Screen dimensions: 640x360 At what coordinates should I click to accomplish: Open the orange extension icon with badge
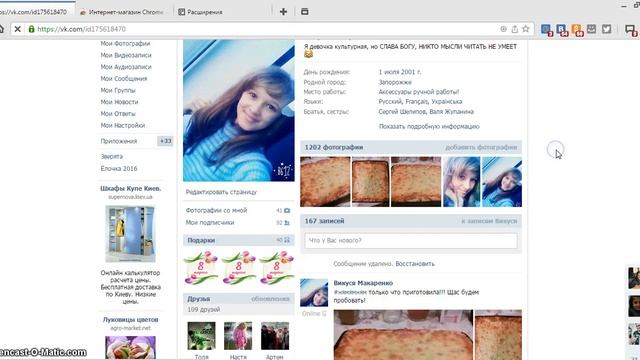click(577, 29)
